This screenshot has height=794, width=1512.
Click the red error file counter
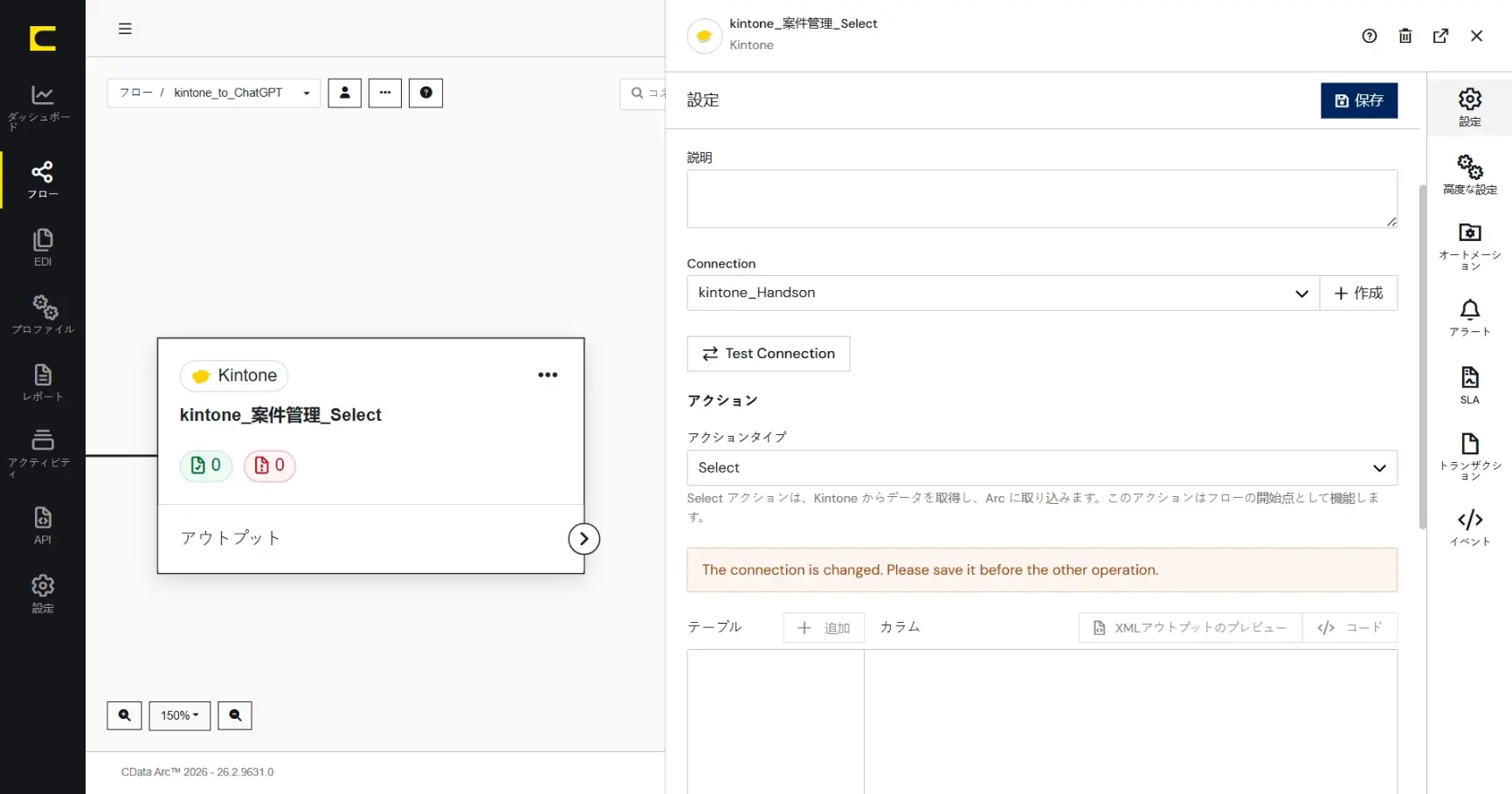coord(269,466)
